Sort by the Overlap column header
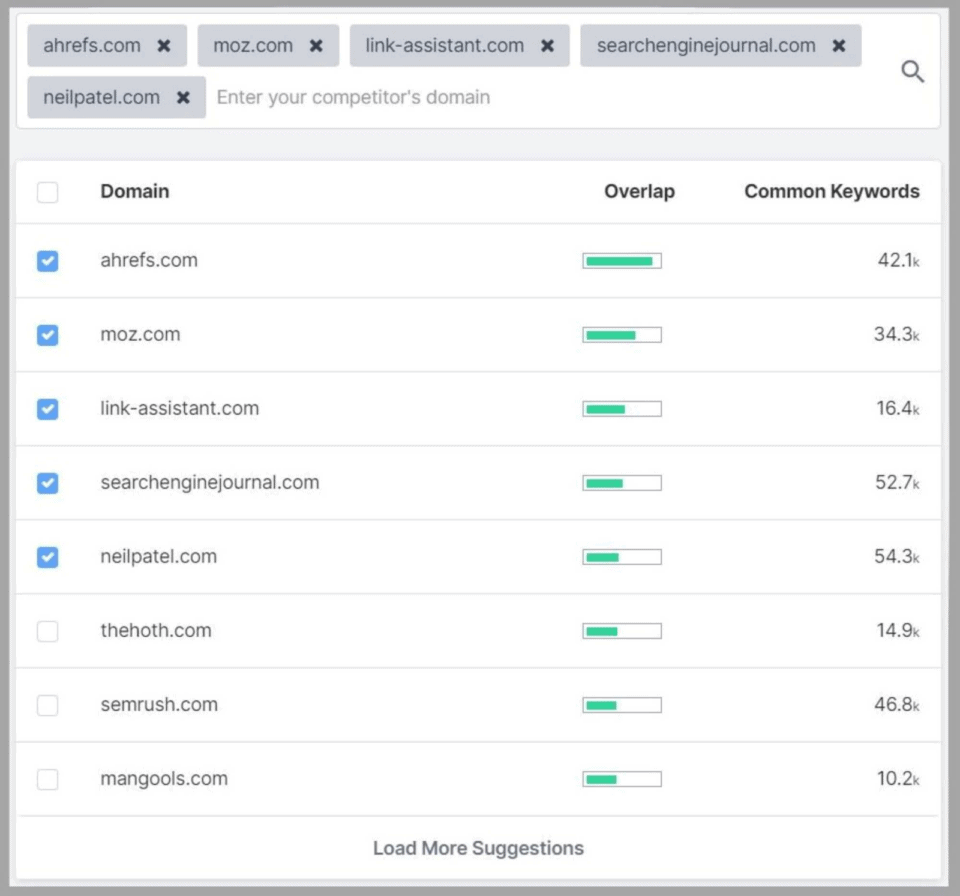The image size is (960, 896). click(x=639, y=192)
